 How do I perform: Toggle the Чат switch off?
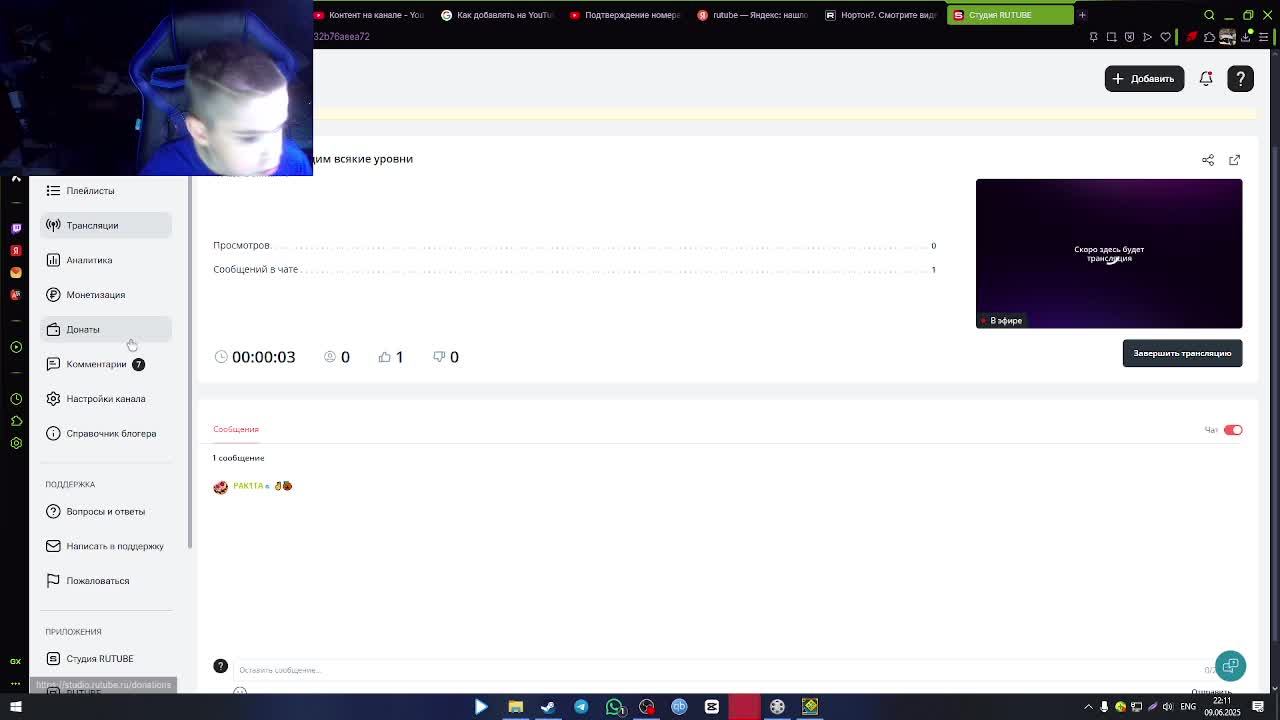click(x=1233, y=430)
